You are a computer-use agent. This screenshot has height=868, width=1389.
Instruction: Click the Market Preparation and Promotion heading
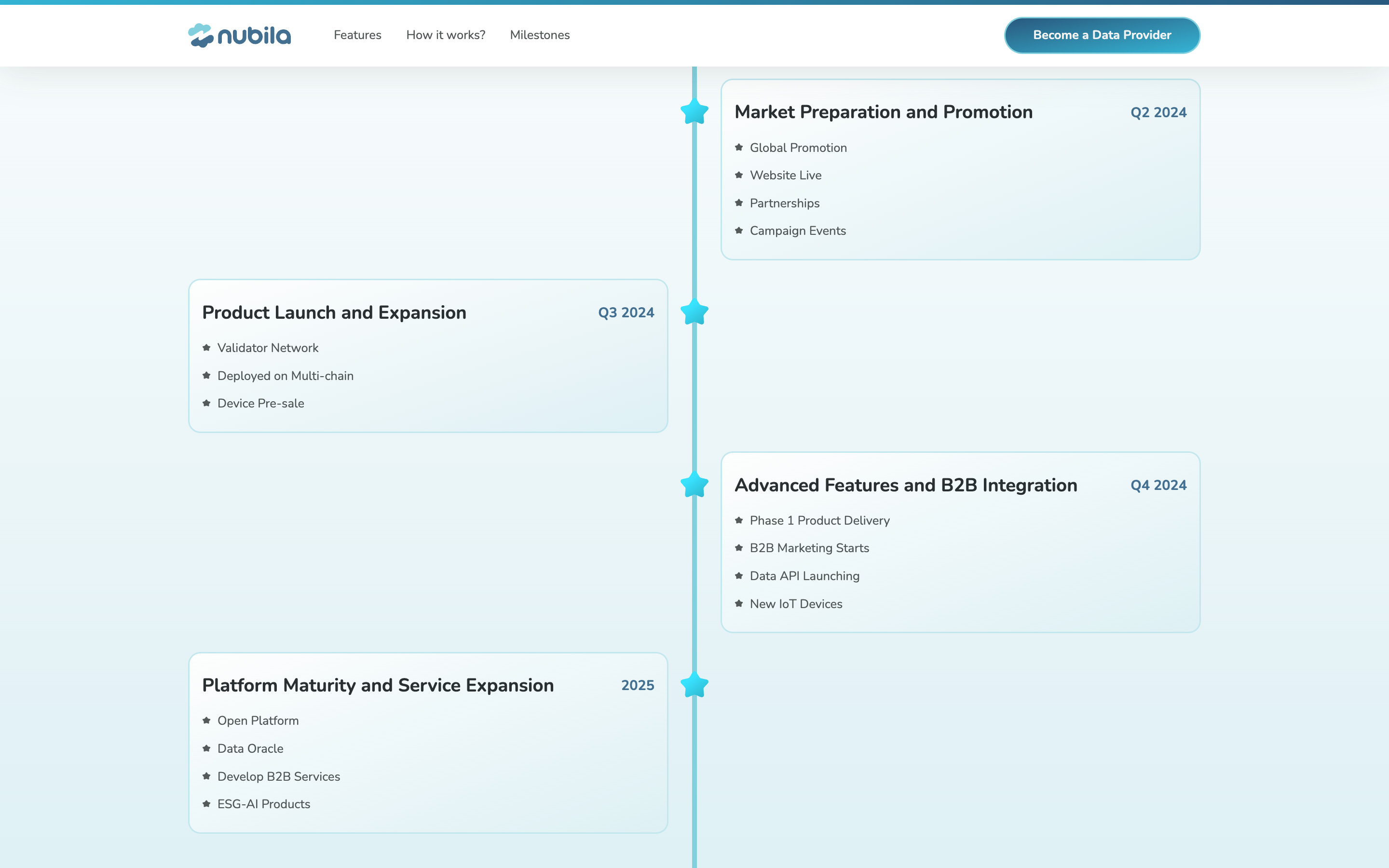coord(884,112)
